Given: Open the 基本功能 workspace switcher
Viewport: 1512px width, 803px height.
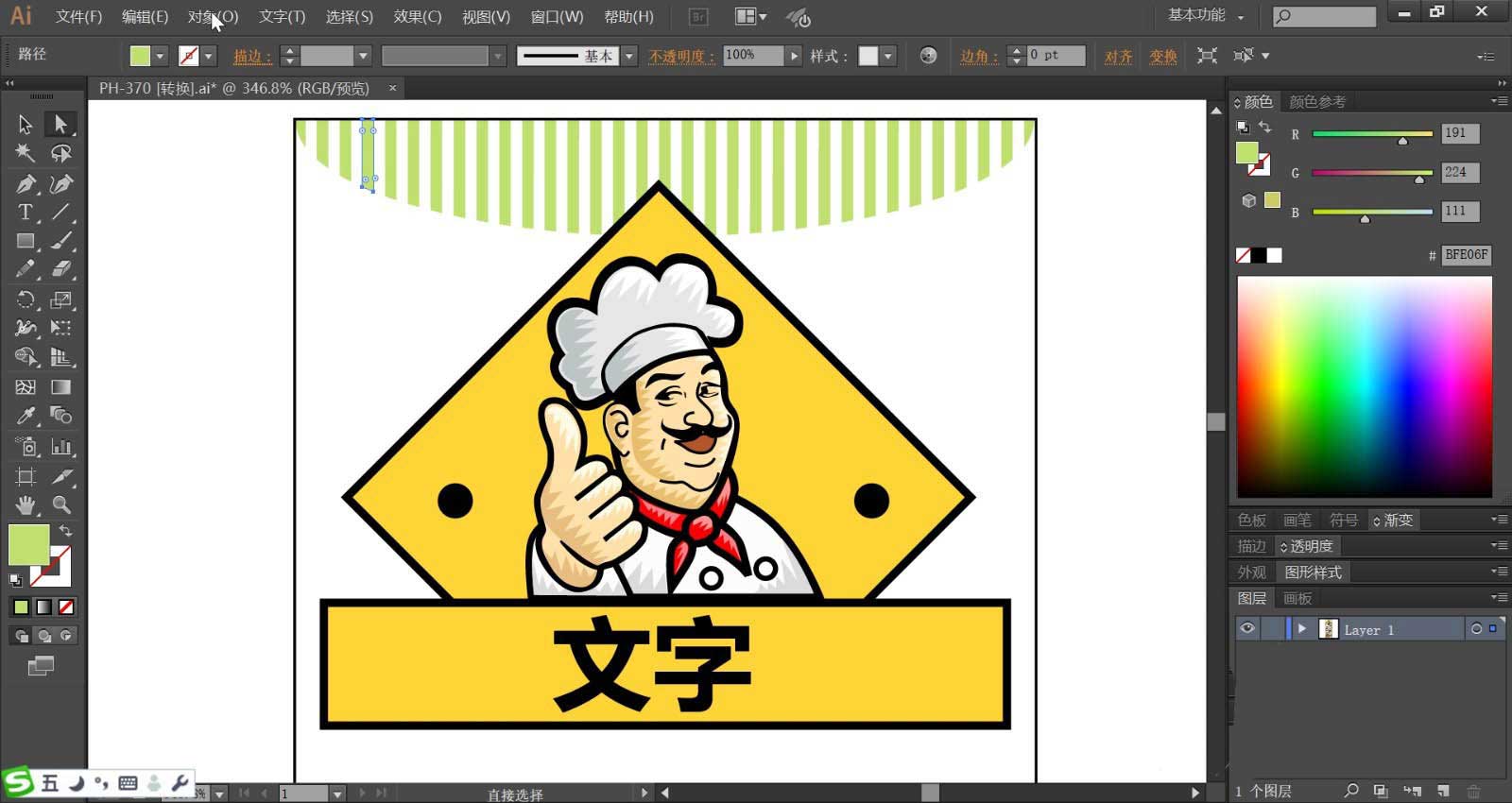Looking at the screenshot, I should tap(1206, 15).
